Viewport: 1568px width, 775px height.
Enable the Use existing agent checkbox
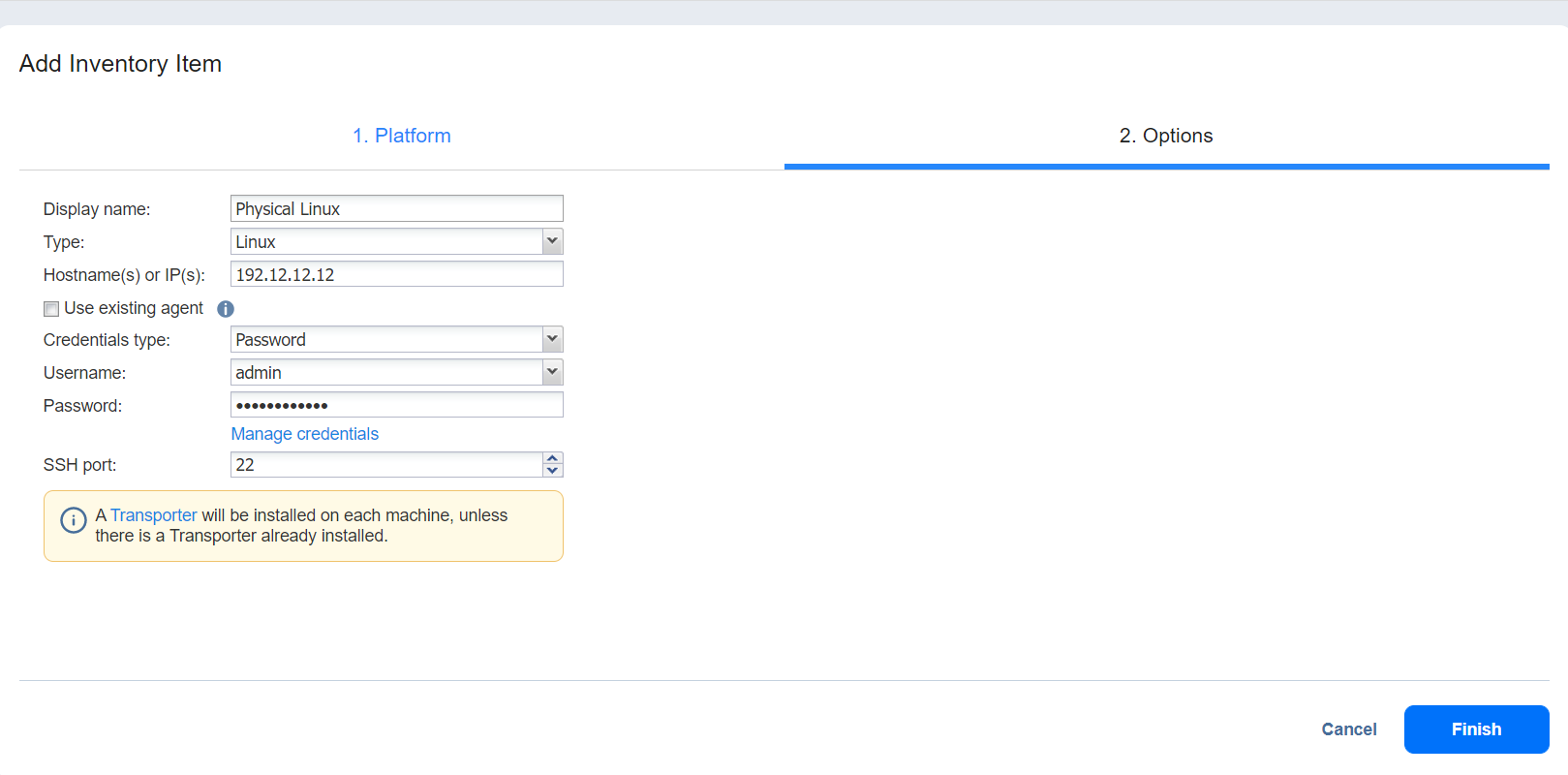click(x=51, y=309)
